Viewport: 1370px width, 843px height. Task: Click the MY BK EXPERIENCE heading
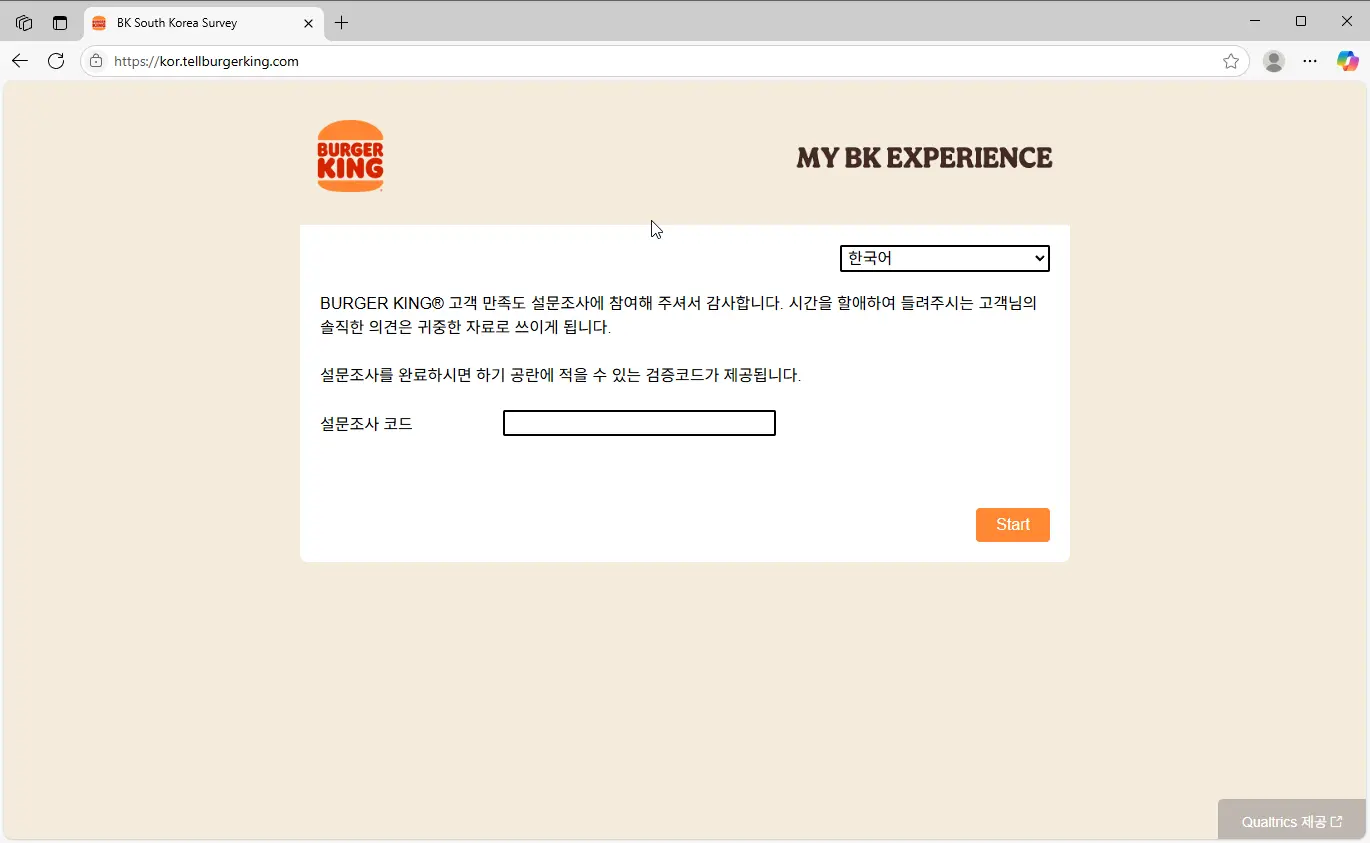[923, 157]
